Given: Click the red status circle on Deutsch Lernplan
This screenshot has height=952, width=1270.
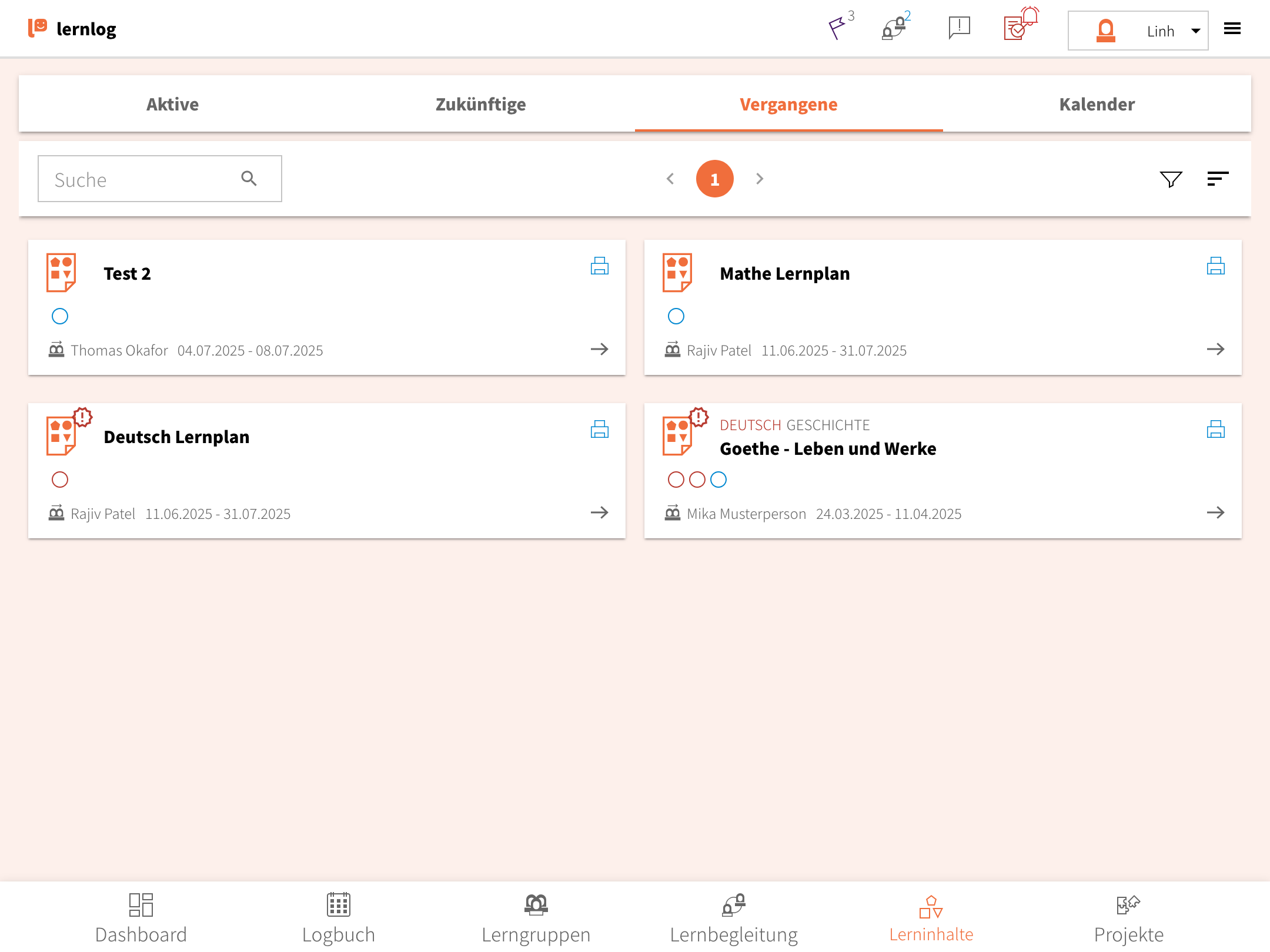Looking at the screenshot, I should pyautogui.click(x=60, y=480).
